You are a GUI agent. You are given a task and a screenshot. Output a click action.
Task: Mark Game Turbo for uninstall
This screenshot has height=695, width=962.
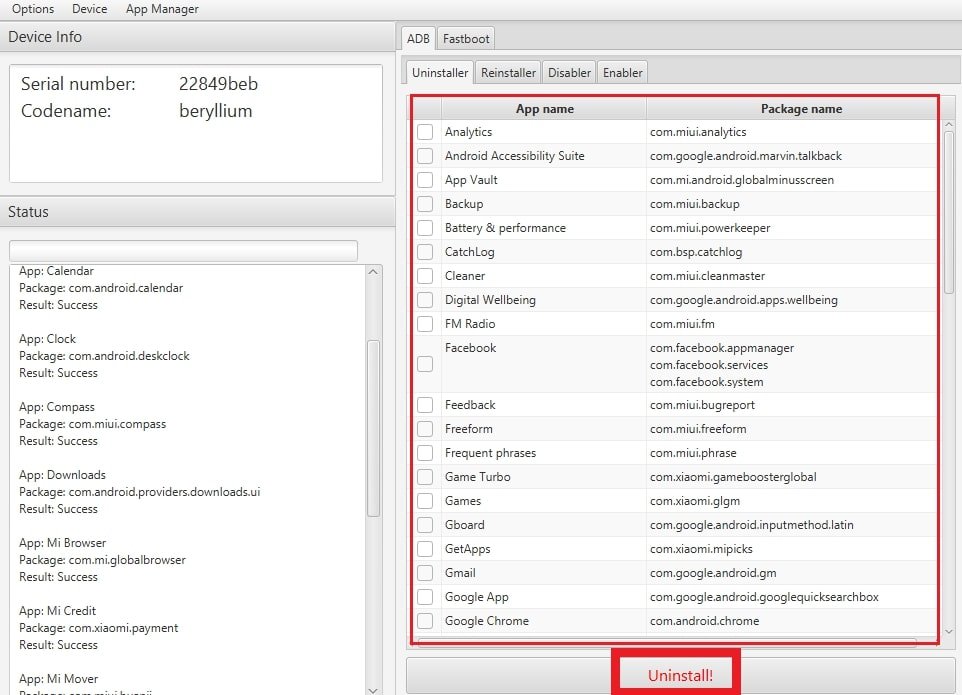click(425, 477)
